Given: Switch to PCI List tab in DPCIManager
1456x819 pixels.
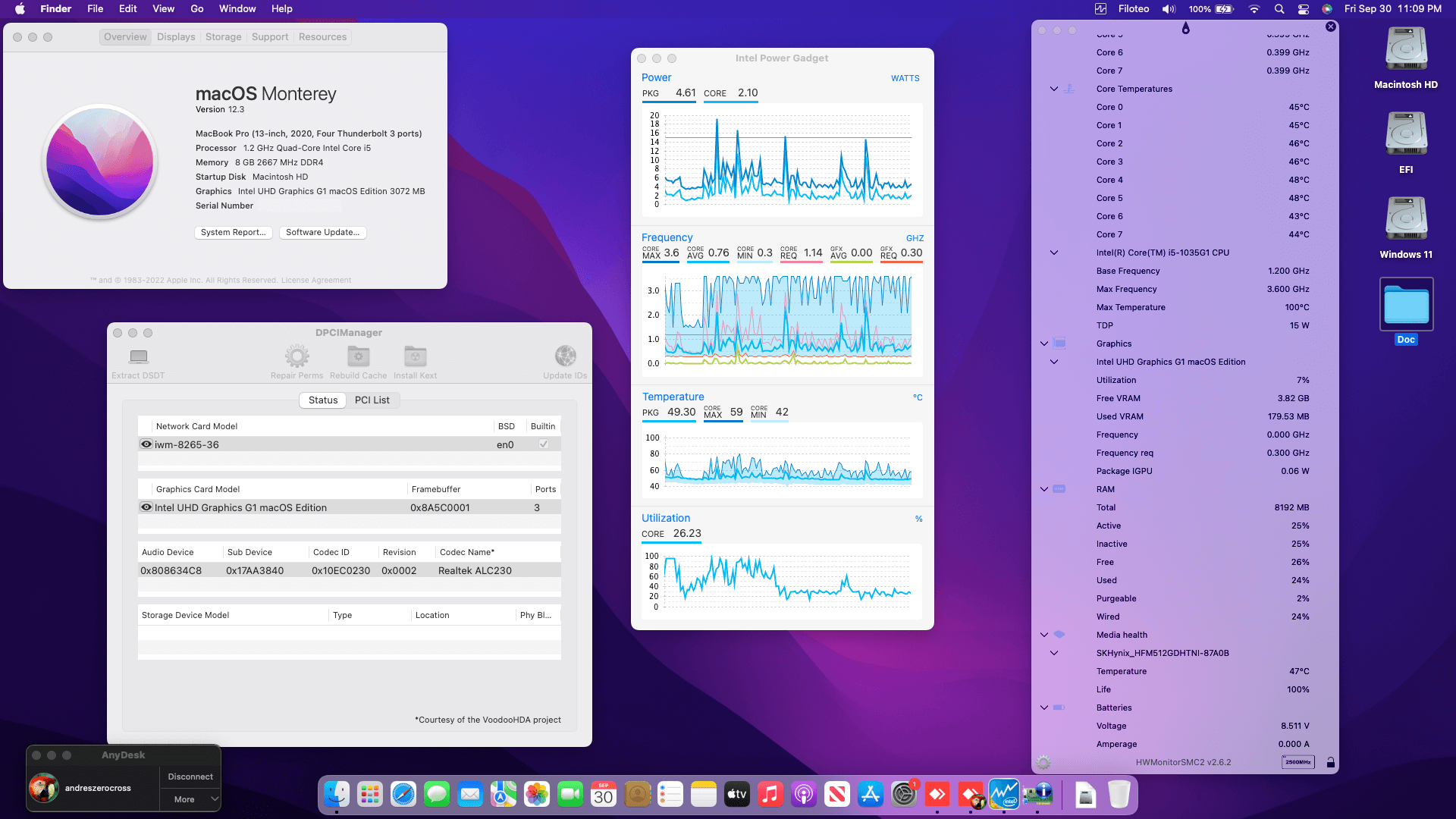Looking at the screenshot, I should [x=372, y=400].
